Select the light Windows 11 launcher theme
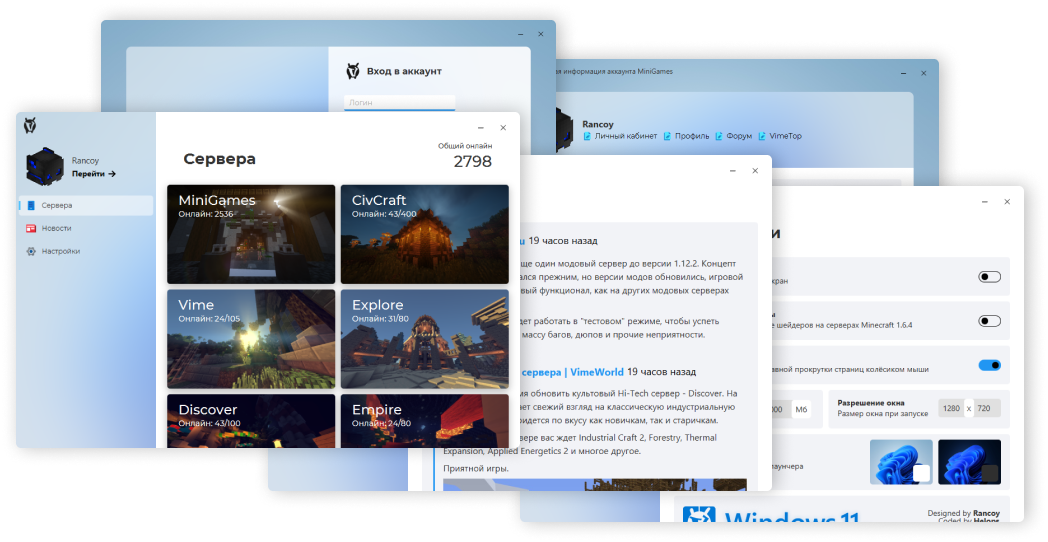 tap(900, 461)
